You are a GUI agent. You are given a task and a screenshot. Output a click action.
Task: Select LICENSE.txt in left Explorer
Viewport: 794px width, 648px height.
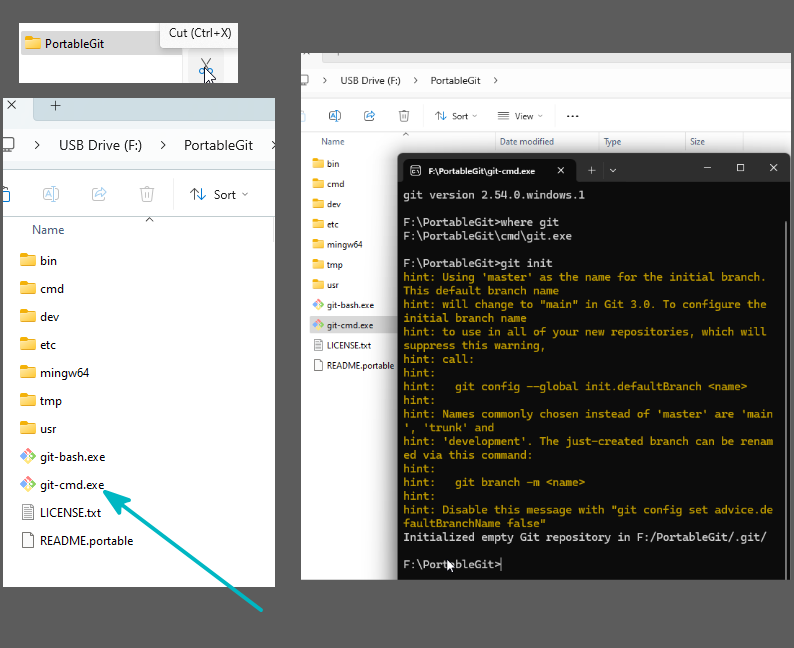(x=61, y=513)
